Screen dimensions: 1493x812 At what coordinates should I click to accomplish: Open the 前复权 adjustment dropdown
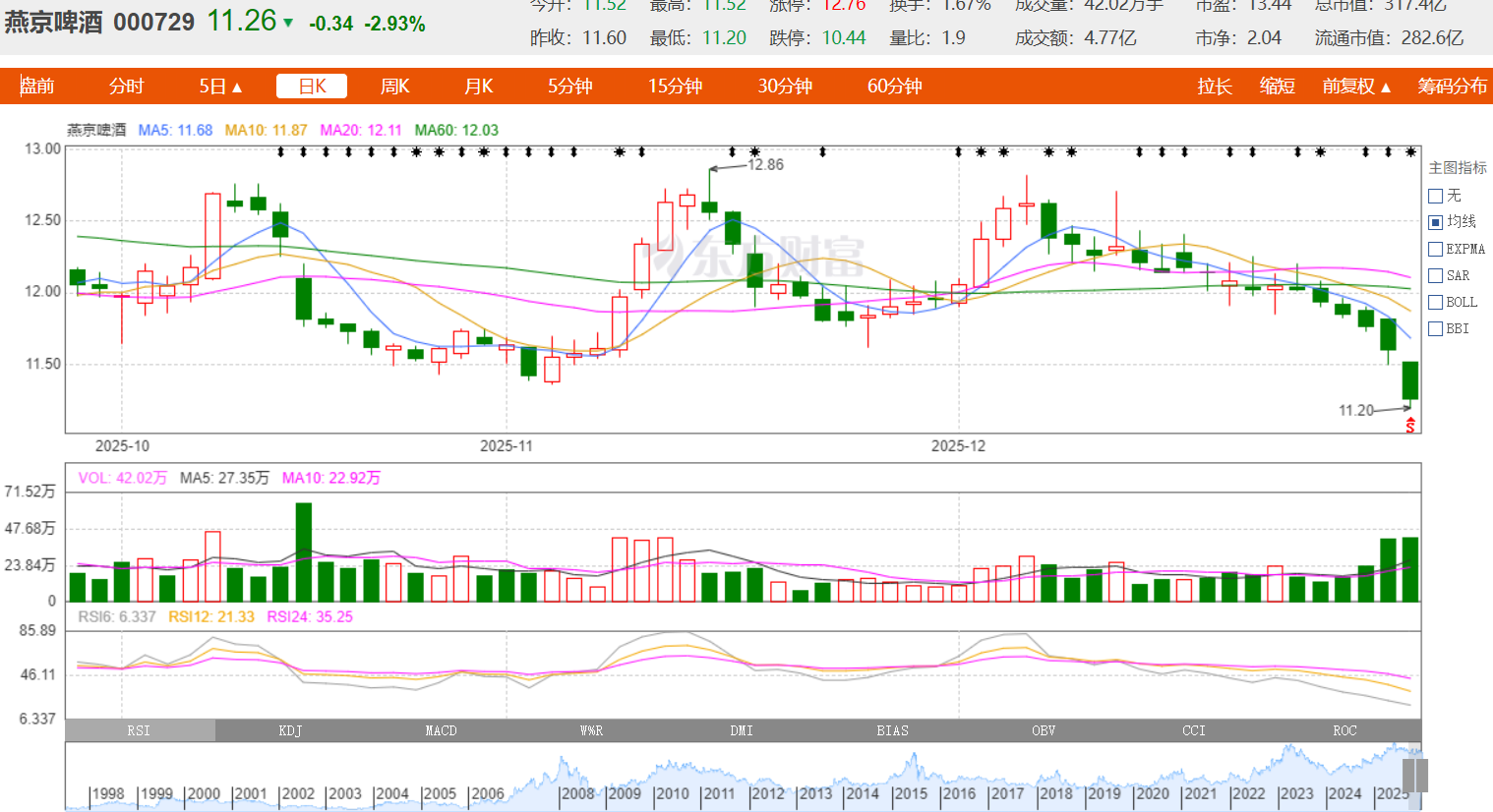click(1356, 87)
